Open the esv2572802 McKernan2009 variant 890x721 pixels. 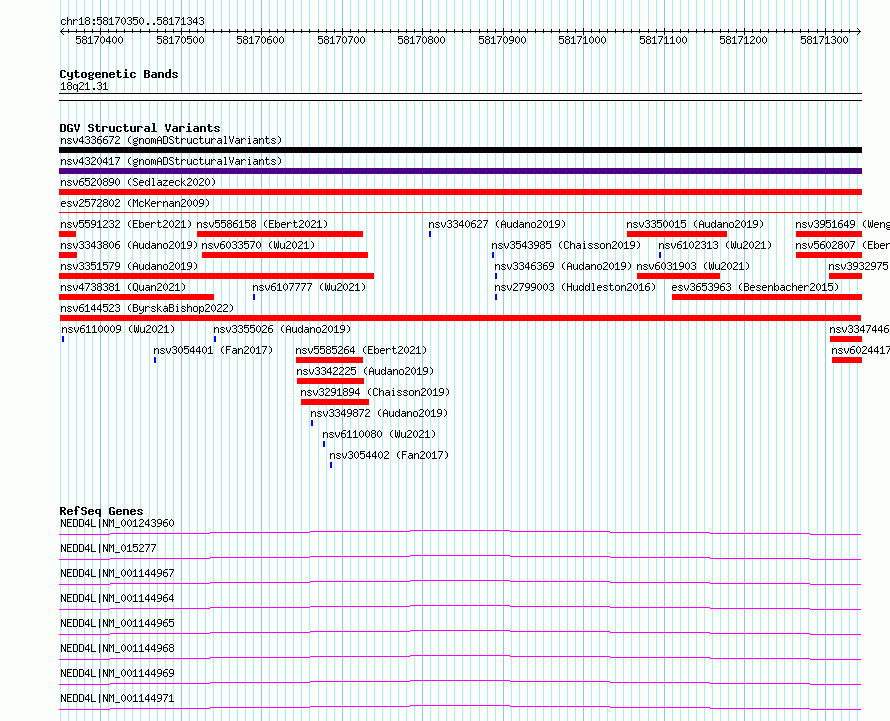point(135,203)
